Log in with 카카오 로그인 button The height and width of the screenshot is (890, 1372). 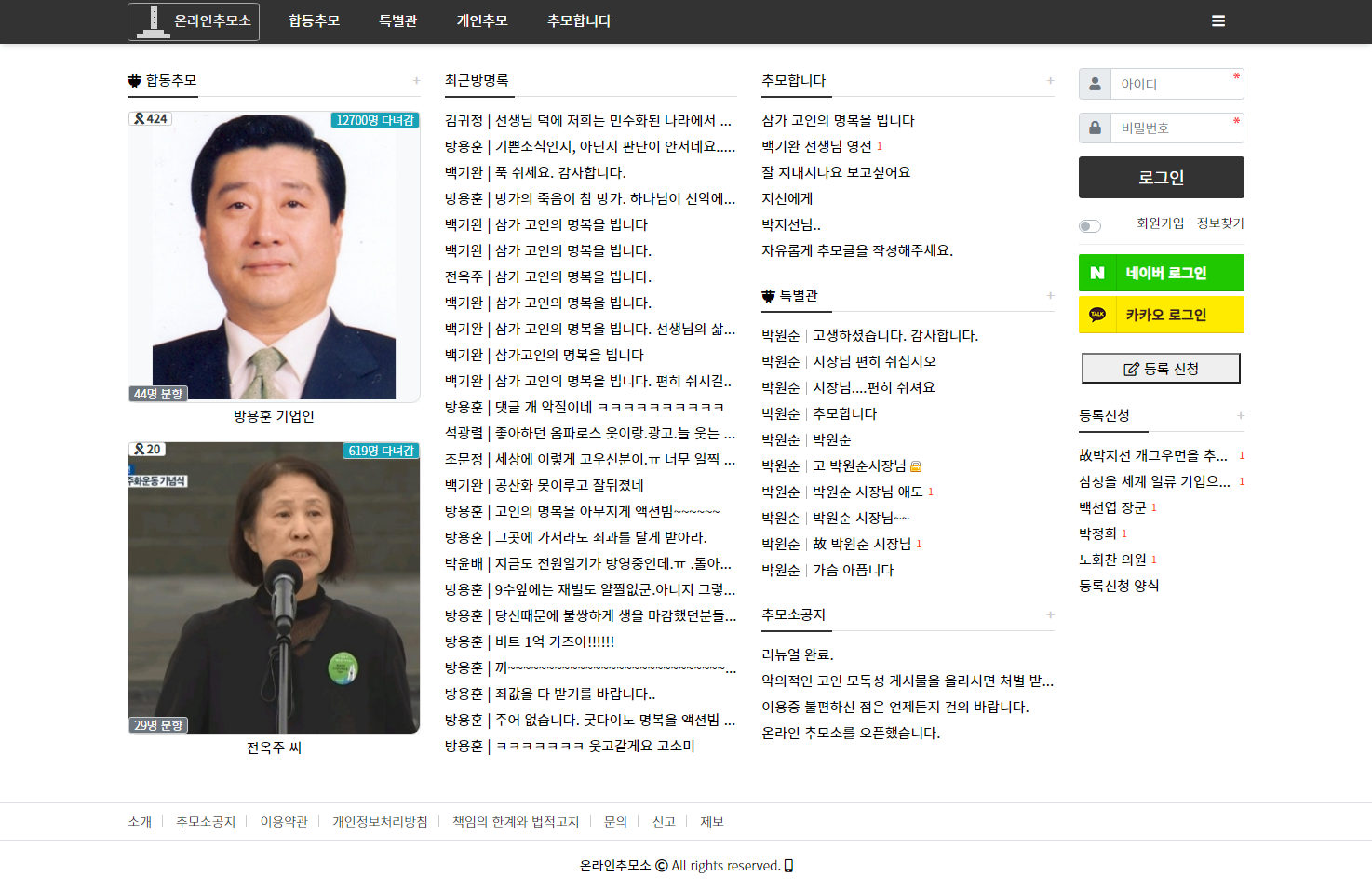click(x=1162, y=315)
